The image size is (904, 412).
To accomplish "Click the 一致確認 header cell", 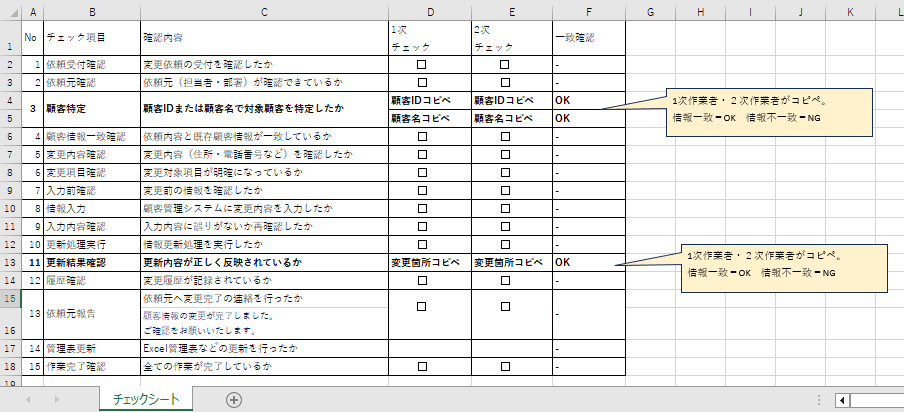I will pyautogui.click(x=589, y=38).
